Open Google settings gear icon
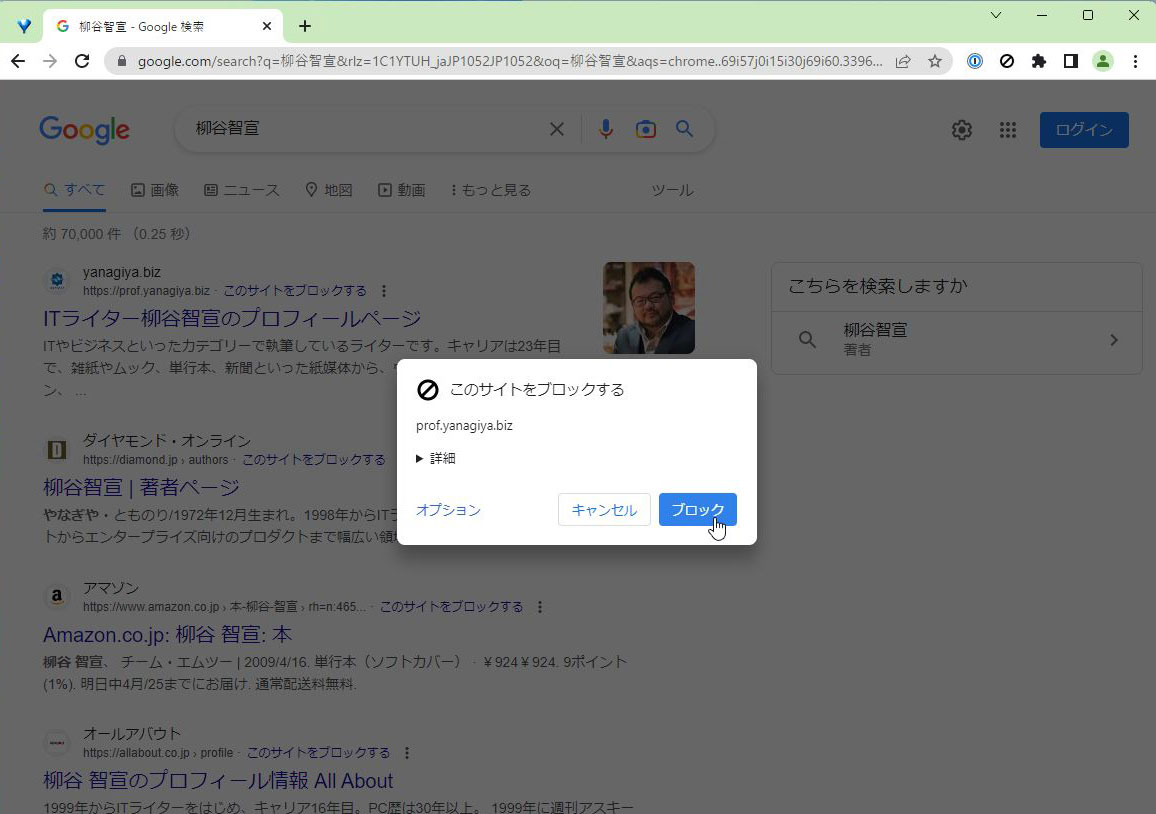 point(962,130)
